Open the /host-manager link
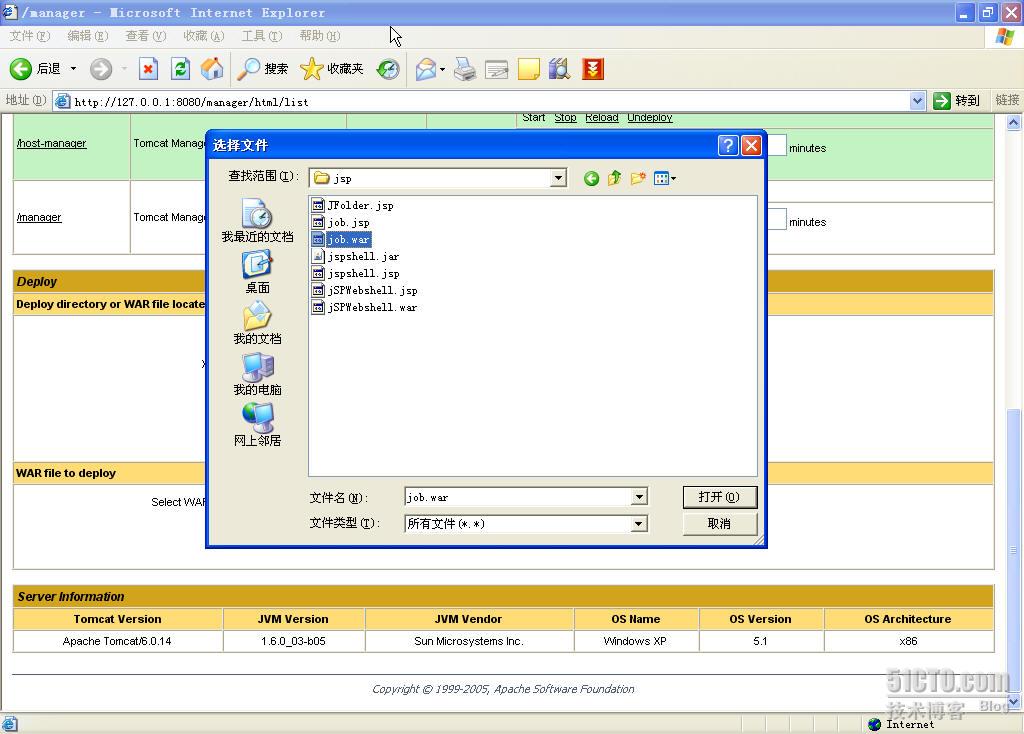The width and height of the screenshot is (1024, 734). pyautogui.click(x=52, y=143)
